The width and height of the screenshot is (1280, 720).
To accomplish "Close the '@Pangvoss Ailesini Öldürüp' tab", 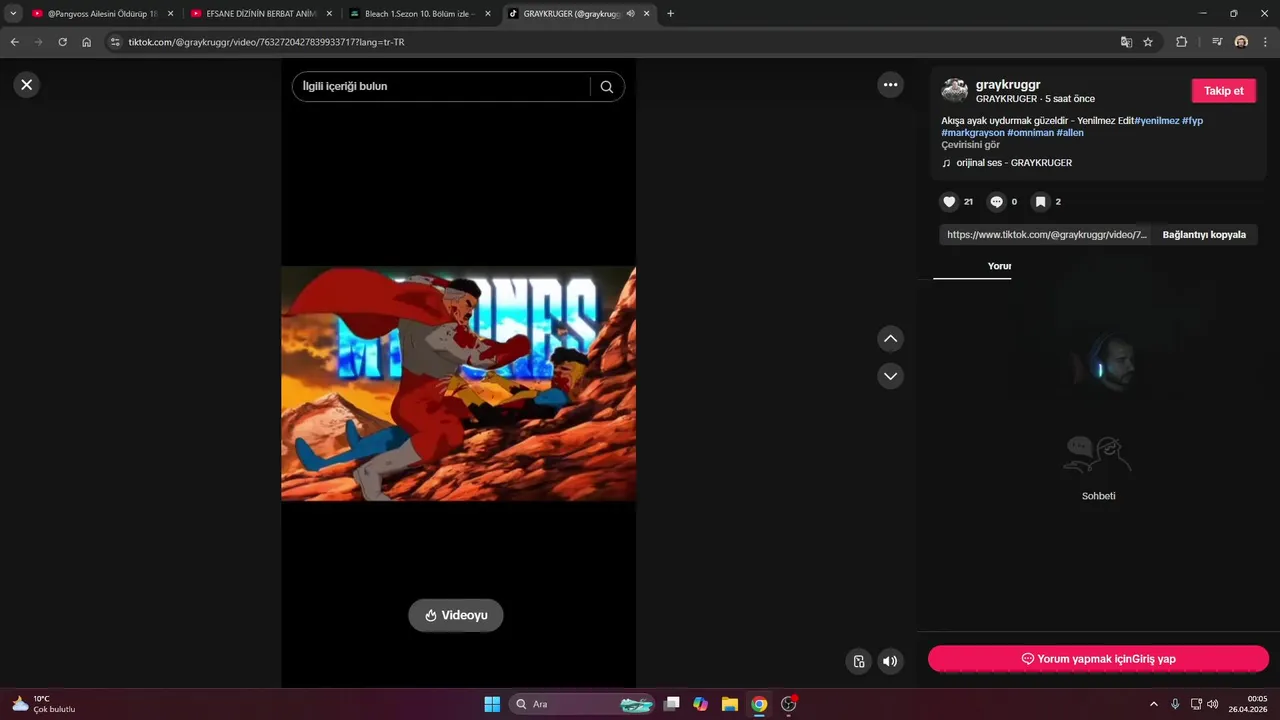I will coord(170,14).
